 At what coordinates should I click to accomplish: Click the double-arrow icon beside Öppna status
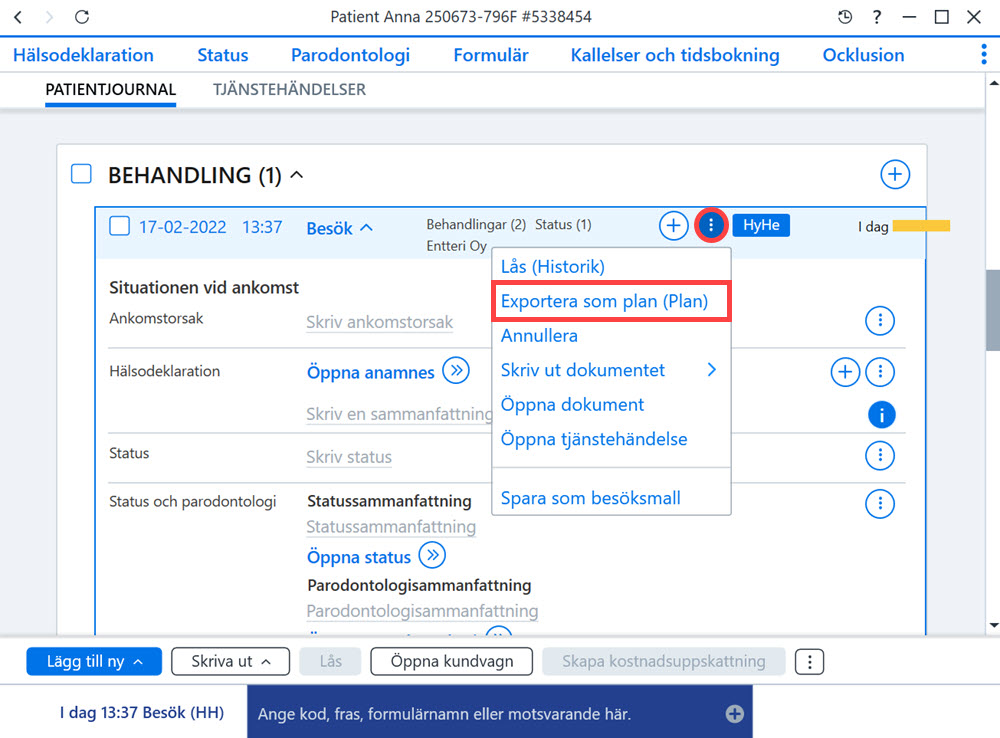(x=432, y=555)
